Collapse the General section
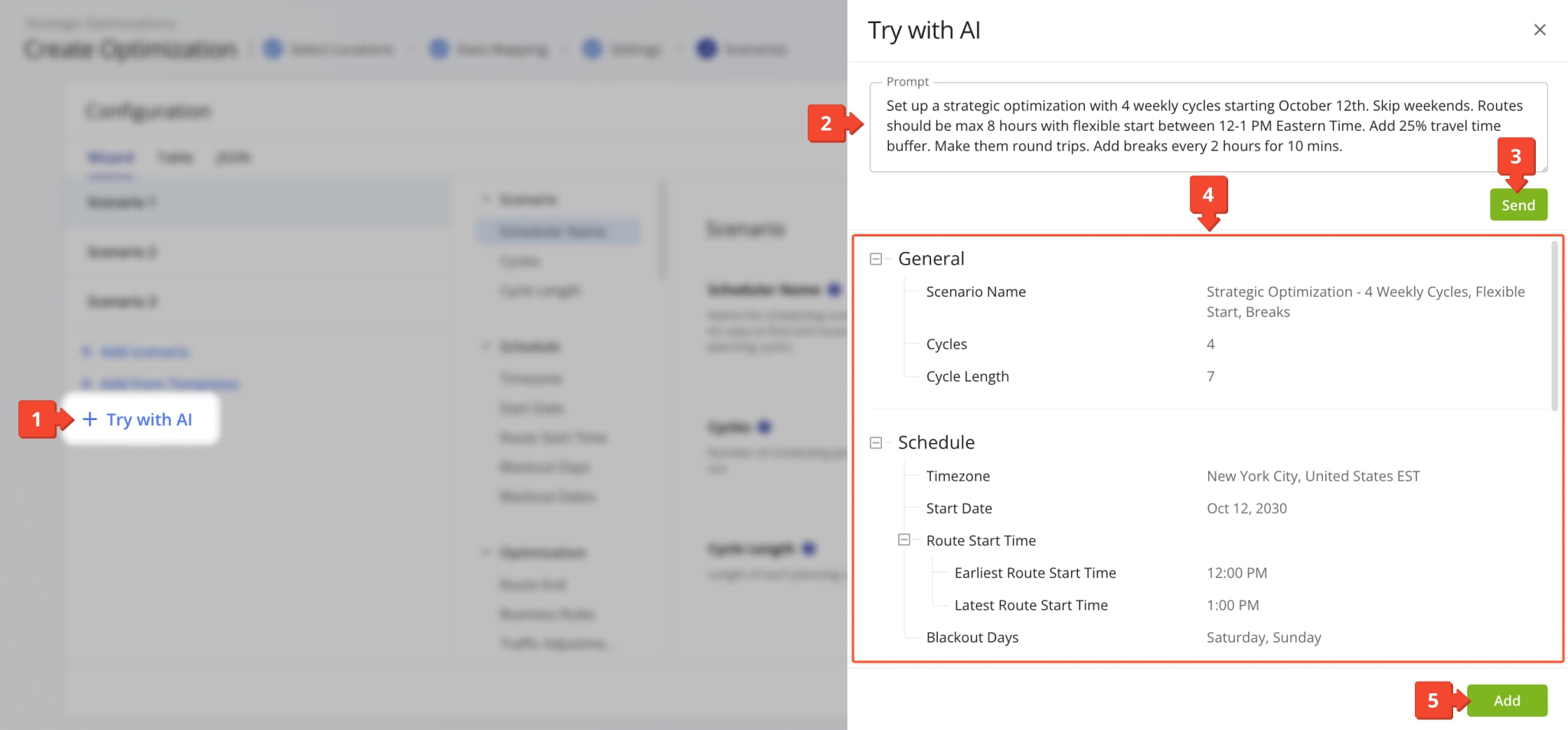Viewport: 1568px width, 730px height. [876, 259]
